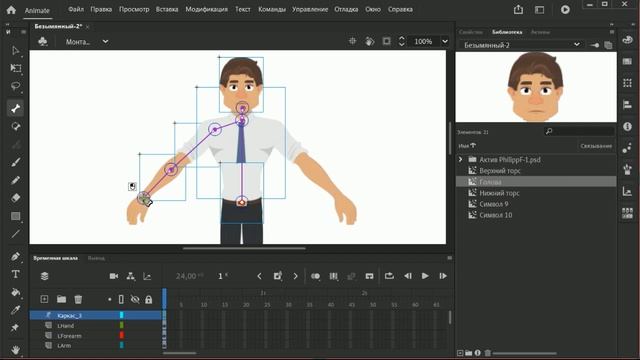The image size is (640, 360).
Task: Select the Bone tool in the toolbar
Action: click(16, 109)
